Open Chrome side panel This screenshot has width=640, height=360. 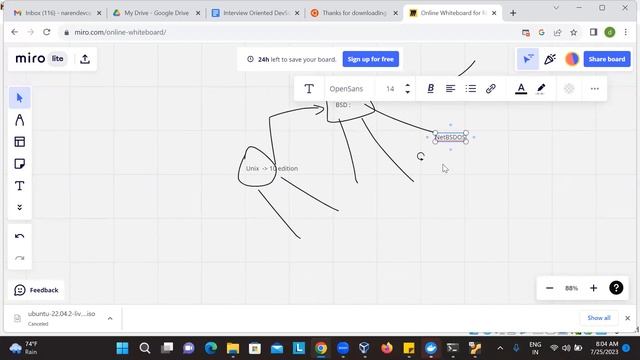coord(593,32)
